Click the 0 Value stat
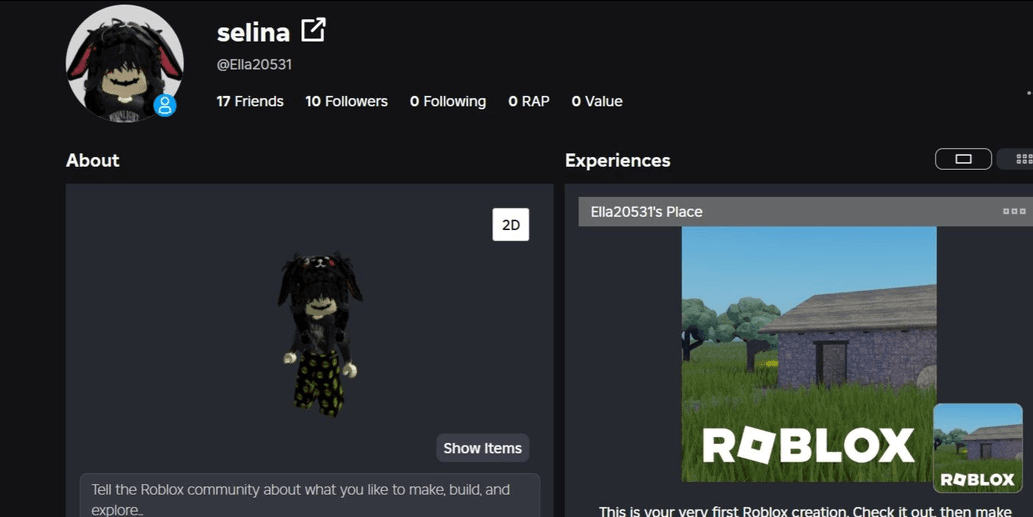Image resolution: width=1033 pixels, height=517 pixels. 597,101
